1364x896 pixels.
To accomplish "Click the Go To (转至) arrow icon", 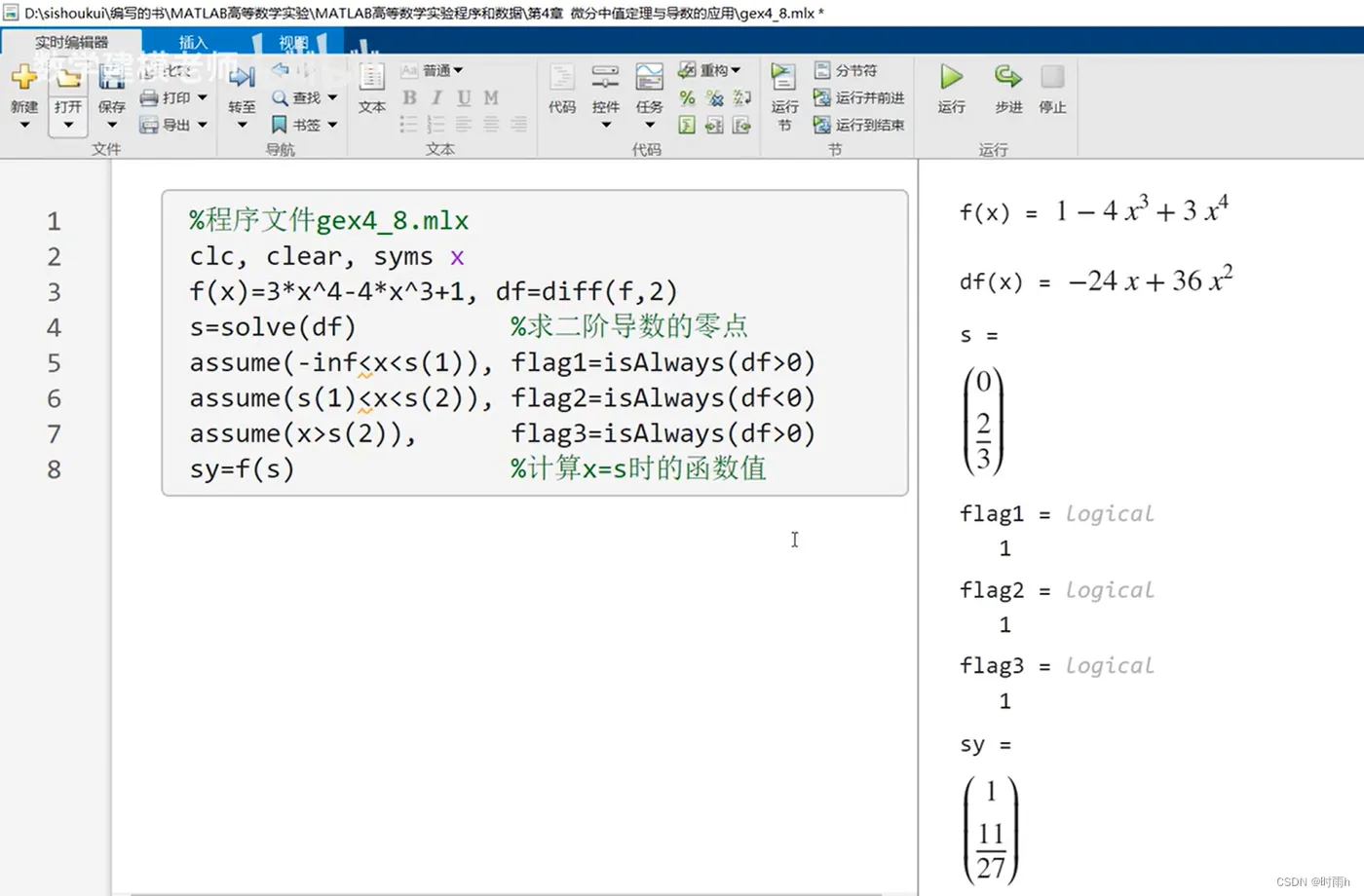I will tap(242, 77).
